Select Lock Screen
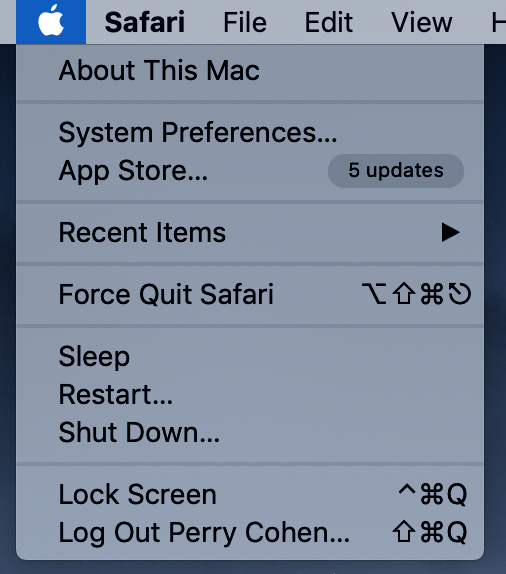The image size is (506, 574). 250,494
